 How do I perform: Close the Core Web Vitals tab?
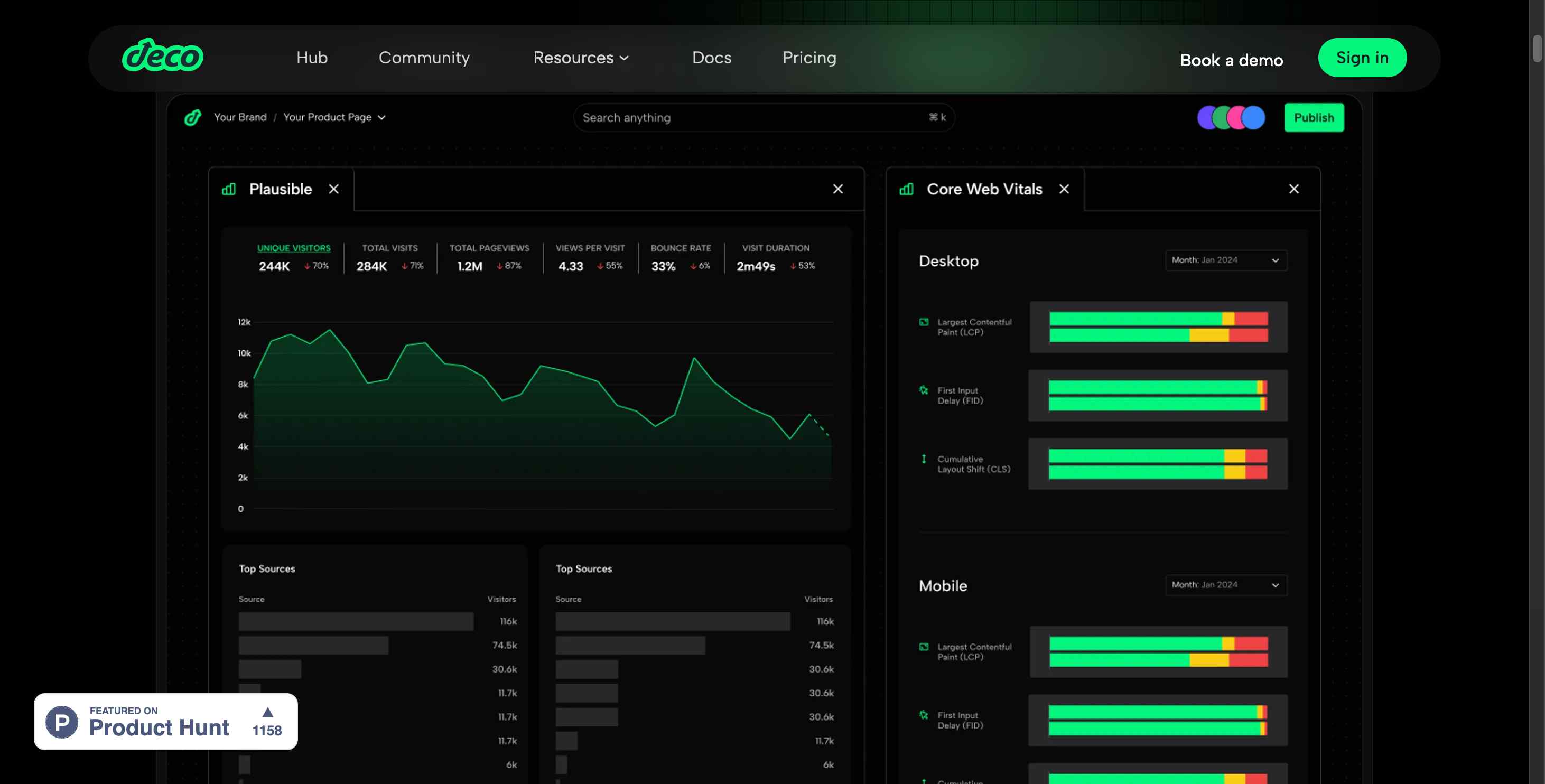click(x=1064, y=189)
